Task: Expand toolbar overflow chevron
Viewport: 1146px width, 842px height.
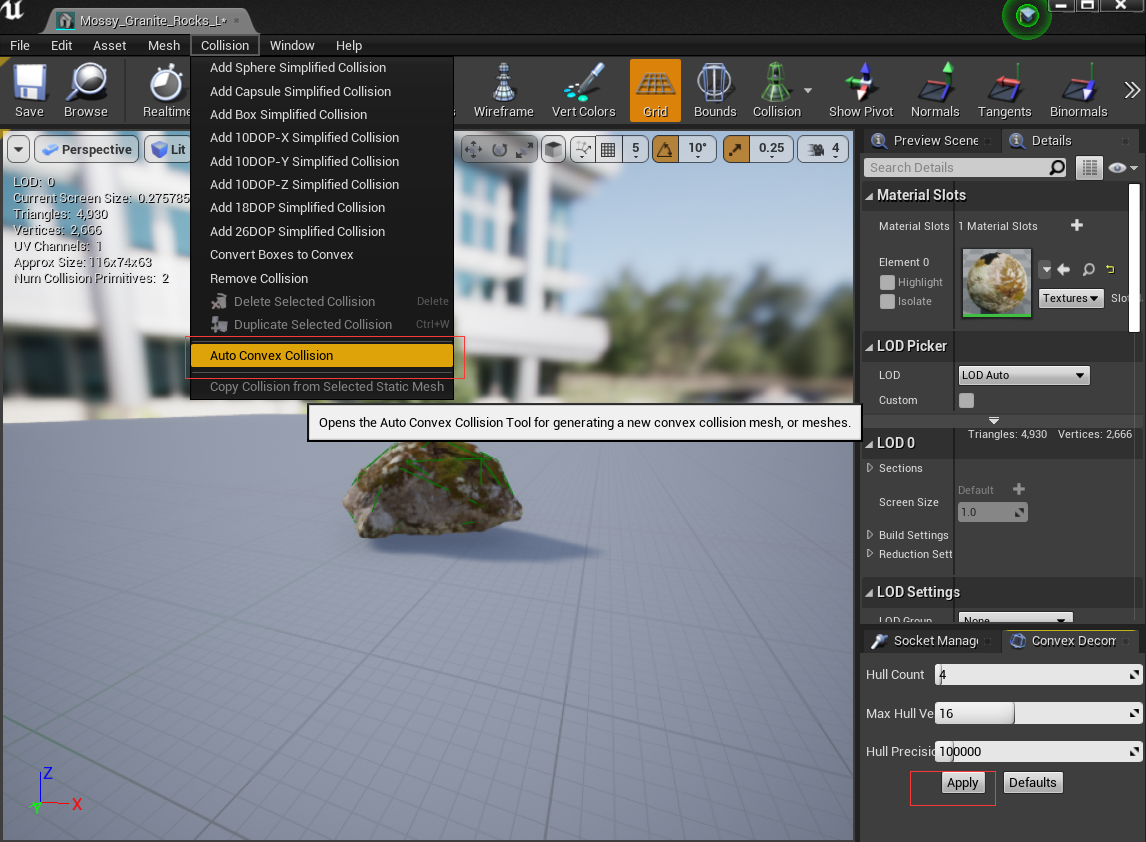Action: 1131,91
